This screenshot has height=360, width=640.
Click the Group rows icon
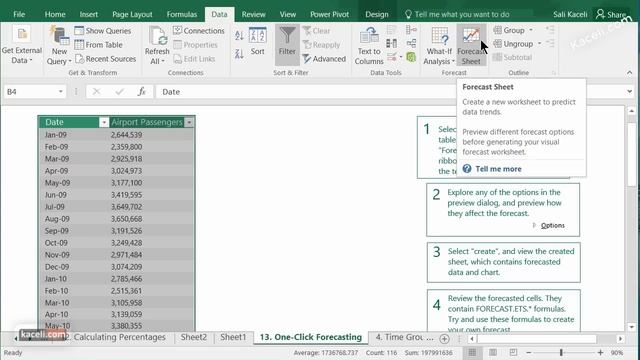pos(498,30)
